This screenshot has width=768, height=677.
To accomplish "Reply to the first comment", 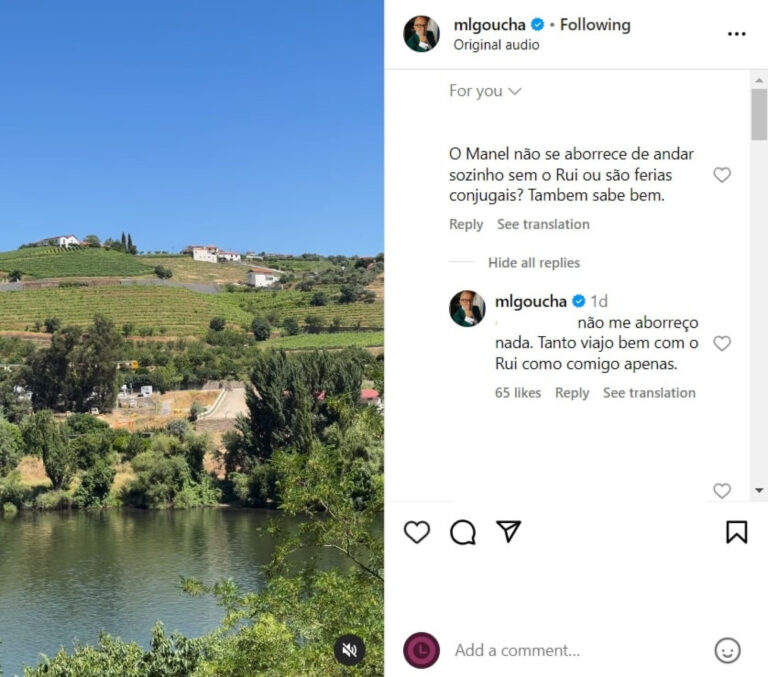I will [466, 224].
